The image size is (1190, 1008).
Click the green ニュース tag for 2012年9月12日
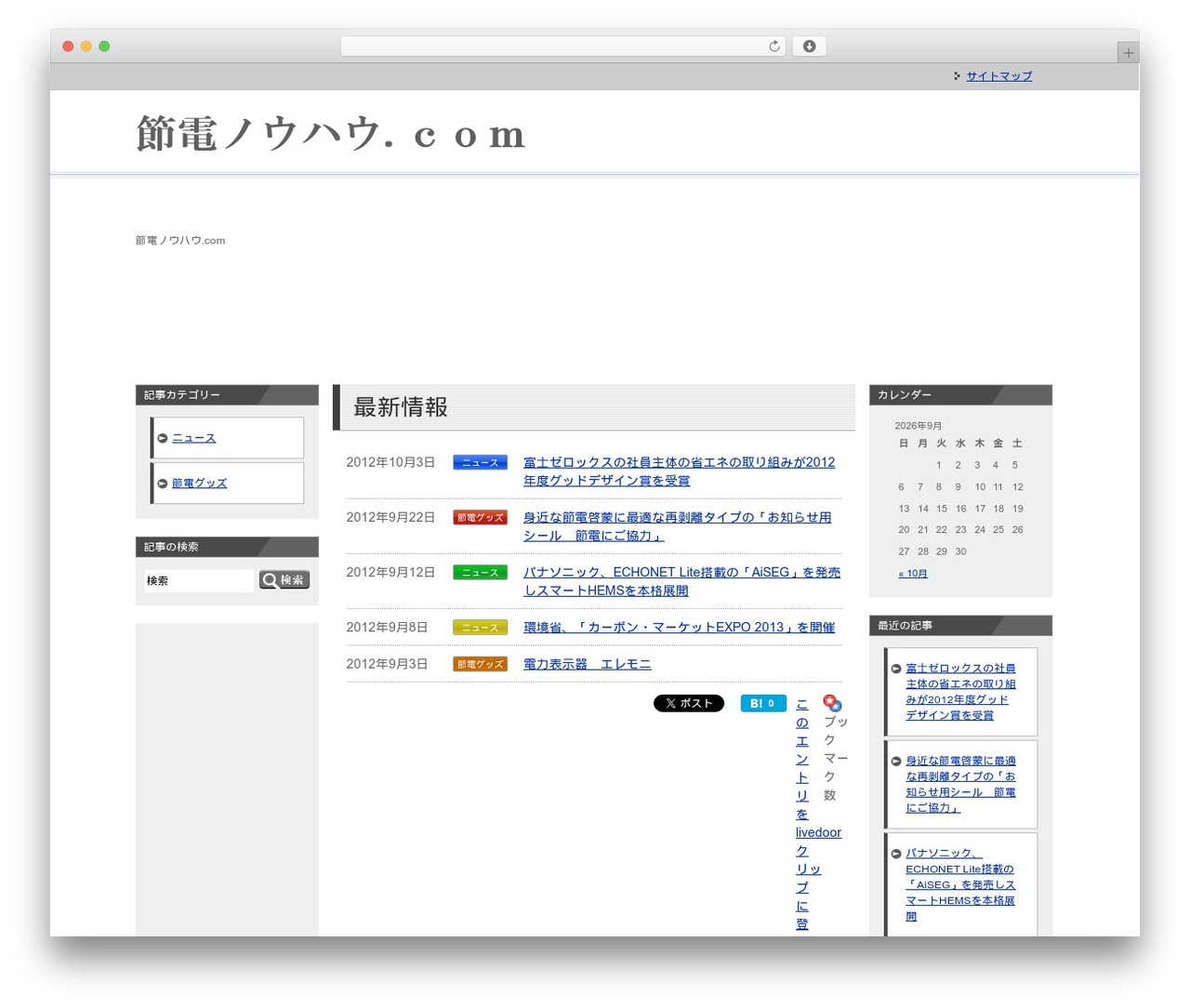[480, 572]
